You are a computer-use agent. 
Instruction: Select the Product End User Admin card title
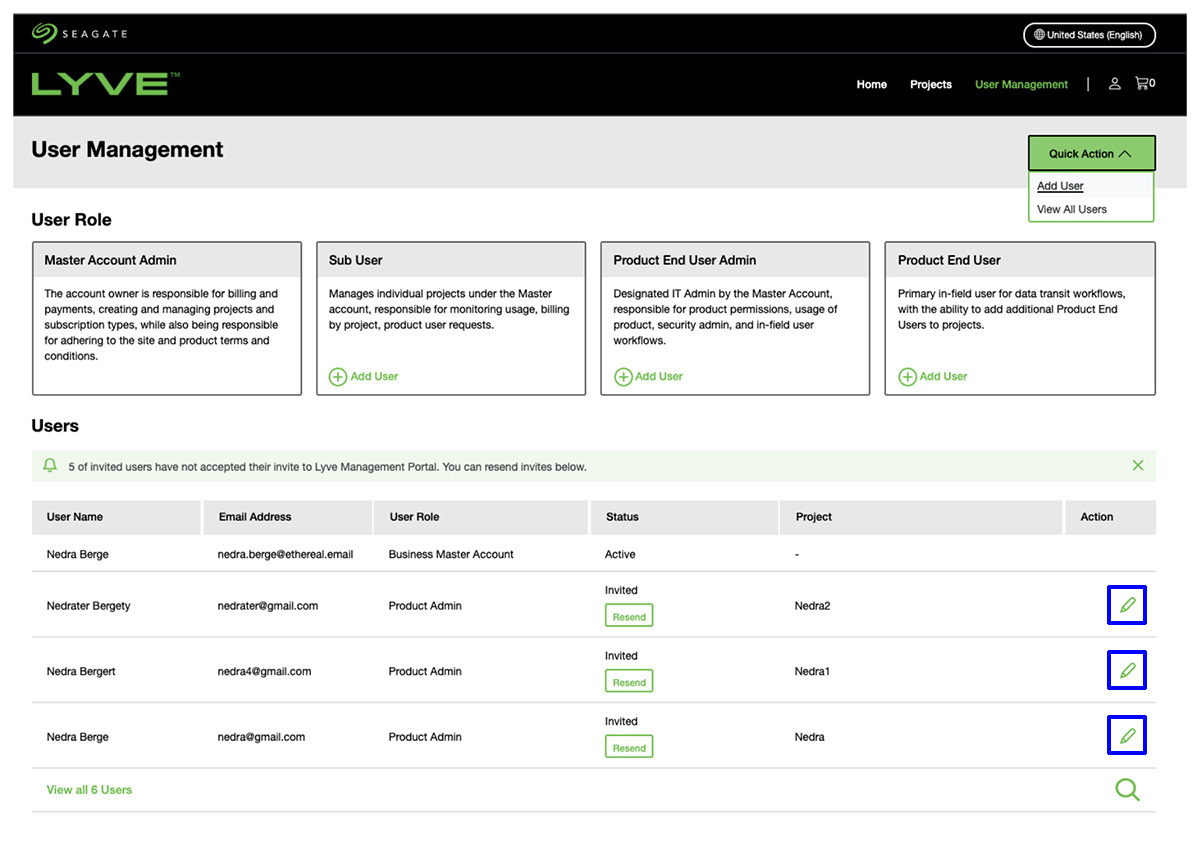click(685, 260)
